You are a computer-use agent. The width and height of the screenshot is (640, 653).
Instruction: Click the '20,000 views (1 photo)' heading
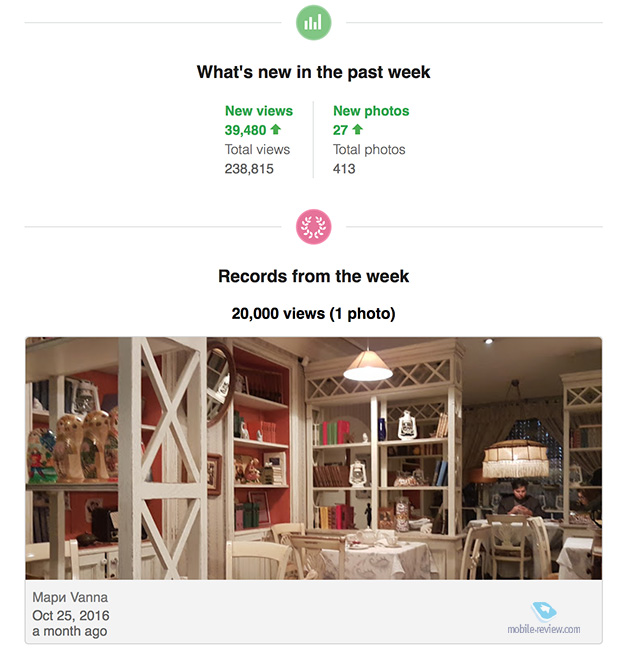314,314
